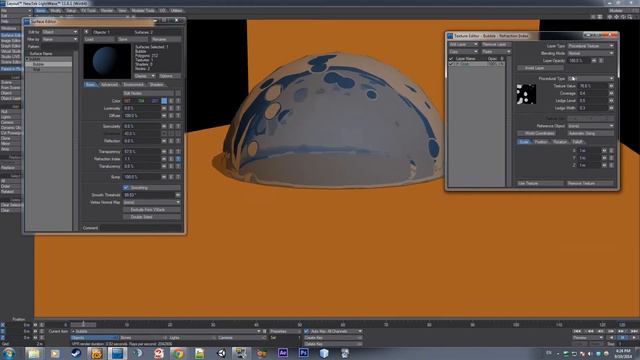Open the Refraction Index envelope E button
This screenshot has height=360, width=640.
pyautogui.click(x=171, y=159)
